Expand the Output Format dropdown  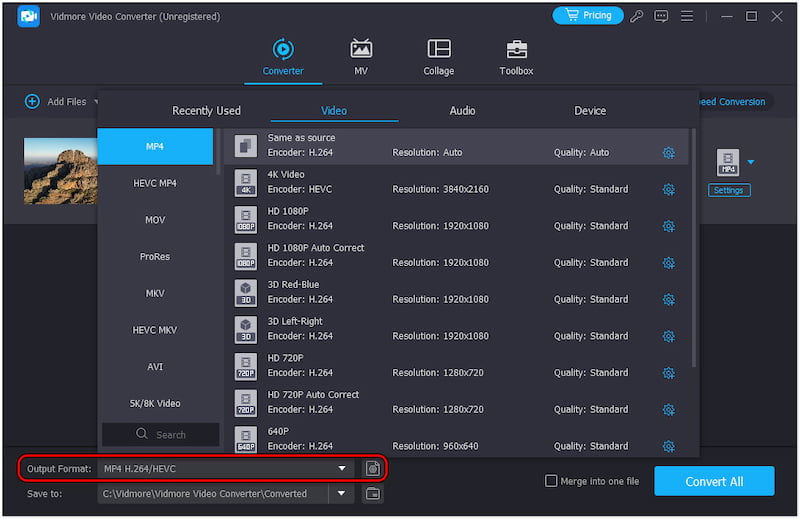[x=342, y=468]
